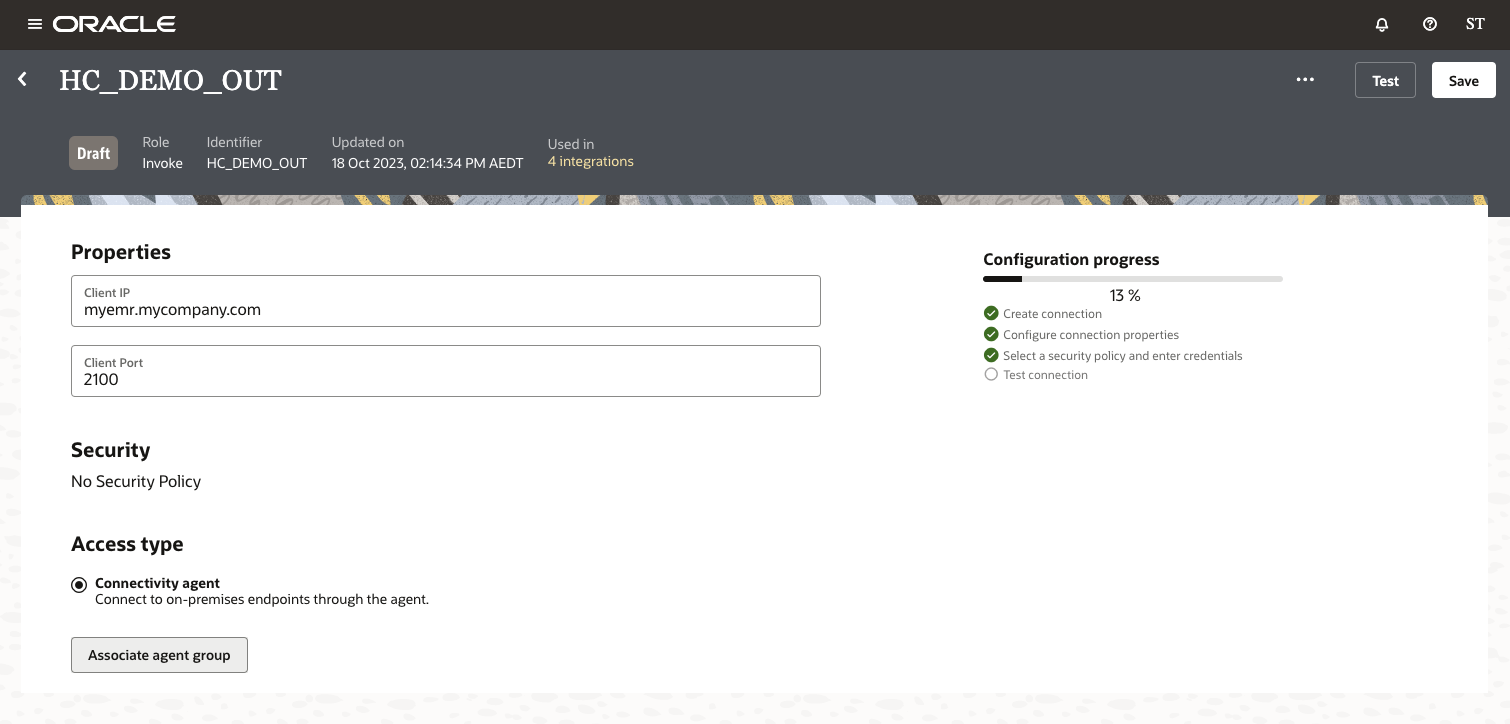
Task: Click the empty Test connection circle
Action: (x=991, y=374)
